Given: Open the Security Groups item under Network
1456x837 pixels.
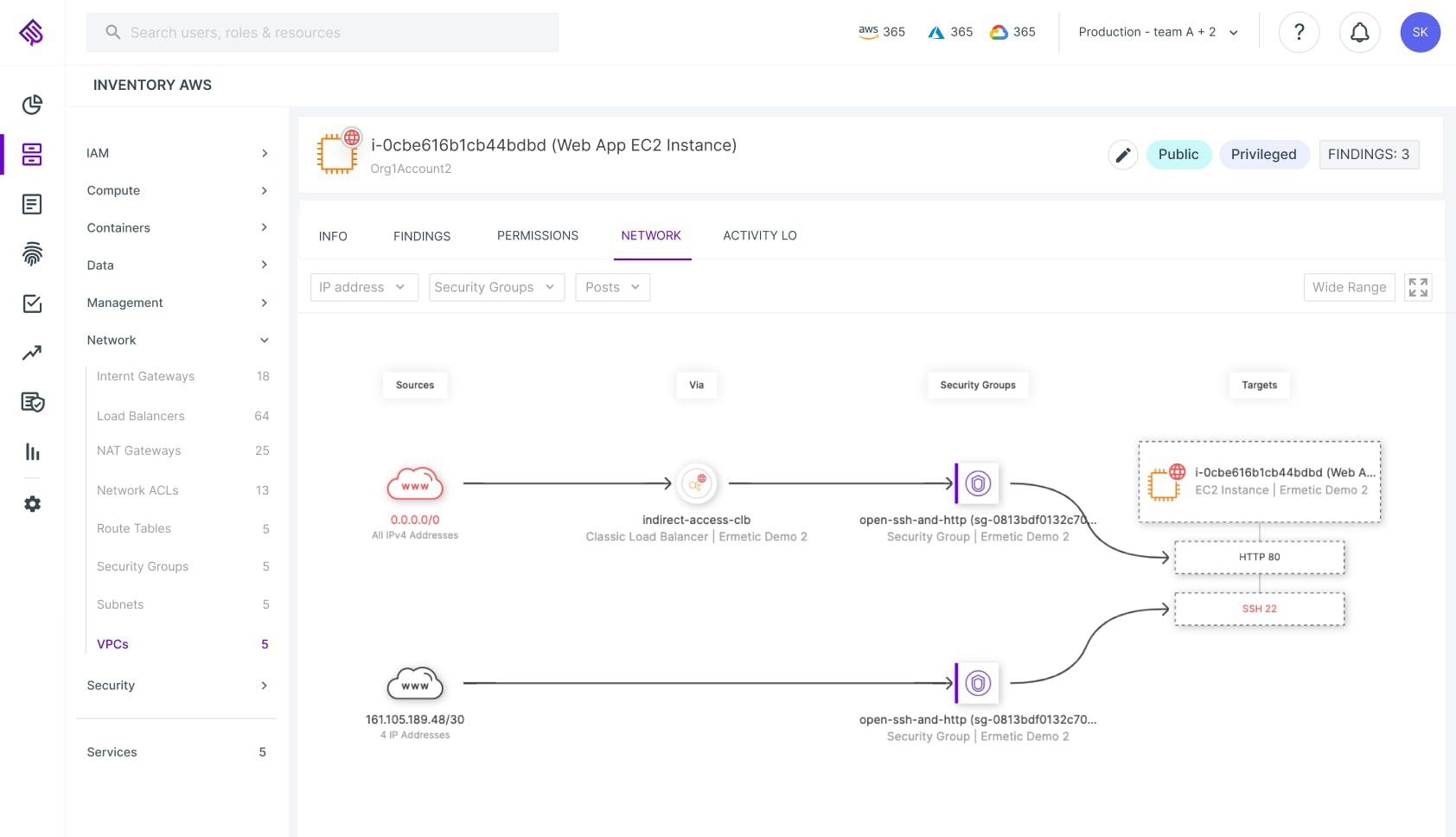Looking at the screenshot, I should coord(143,566).
